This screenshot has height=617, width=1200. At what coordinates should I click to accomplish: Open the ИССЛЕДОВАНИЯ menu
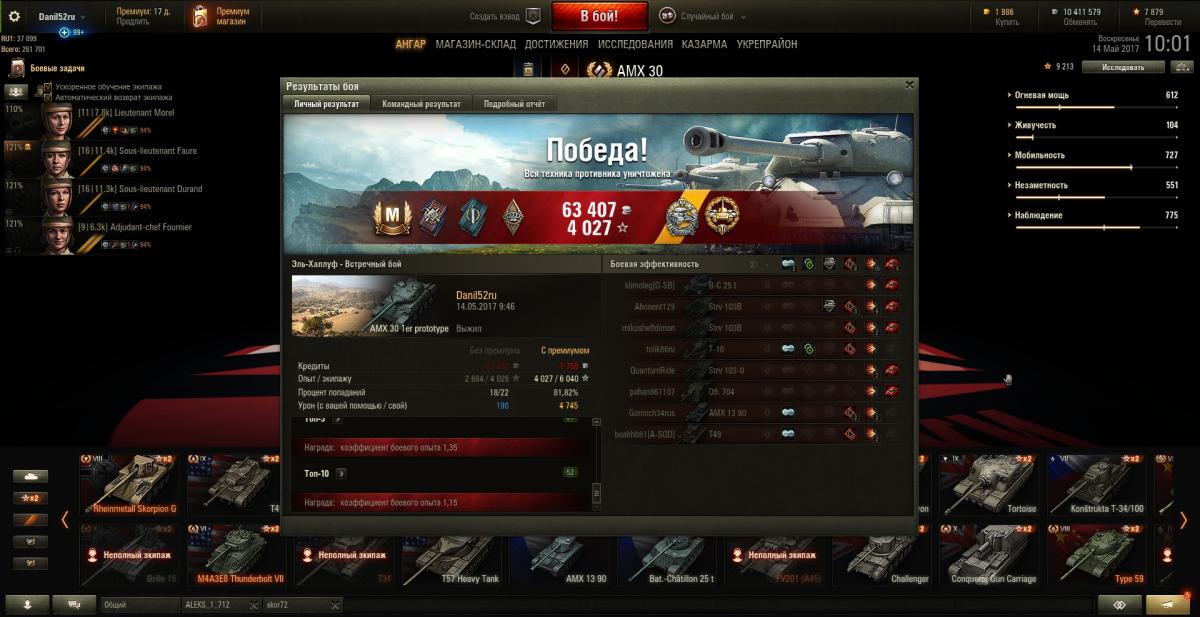(x=635, y=44)
